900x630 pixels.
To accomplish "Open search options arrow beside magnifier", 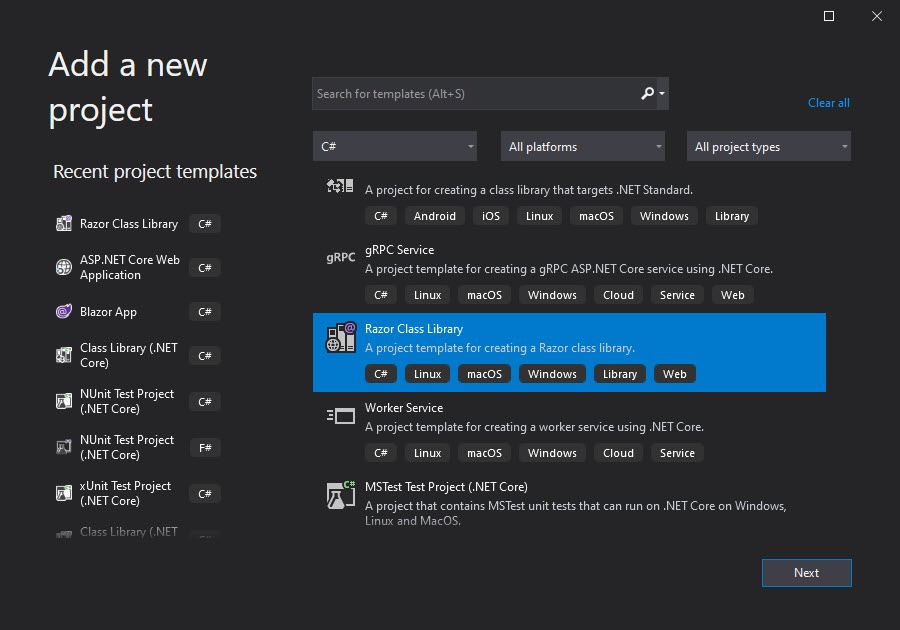I will coord(662,94).
